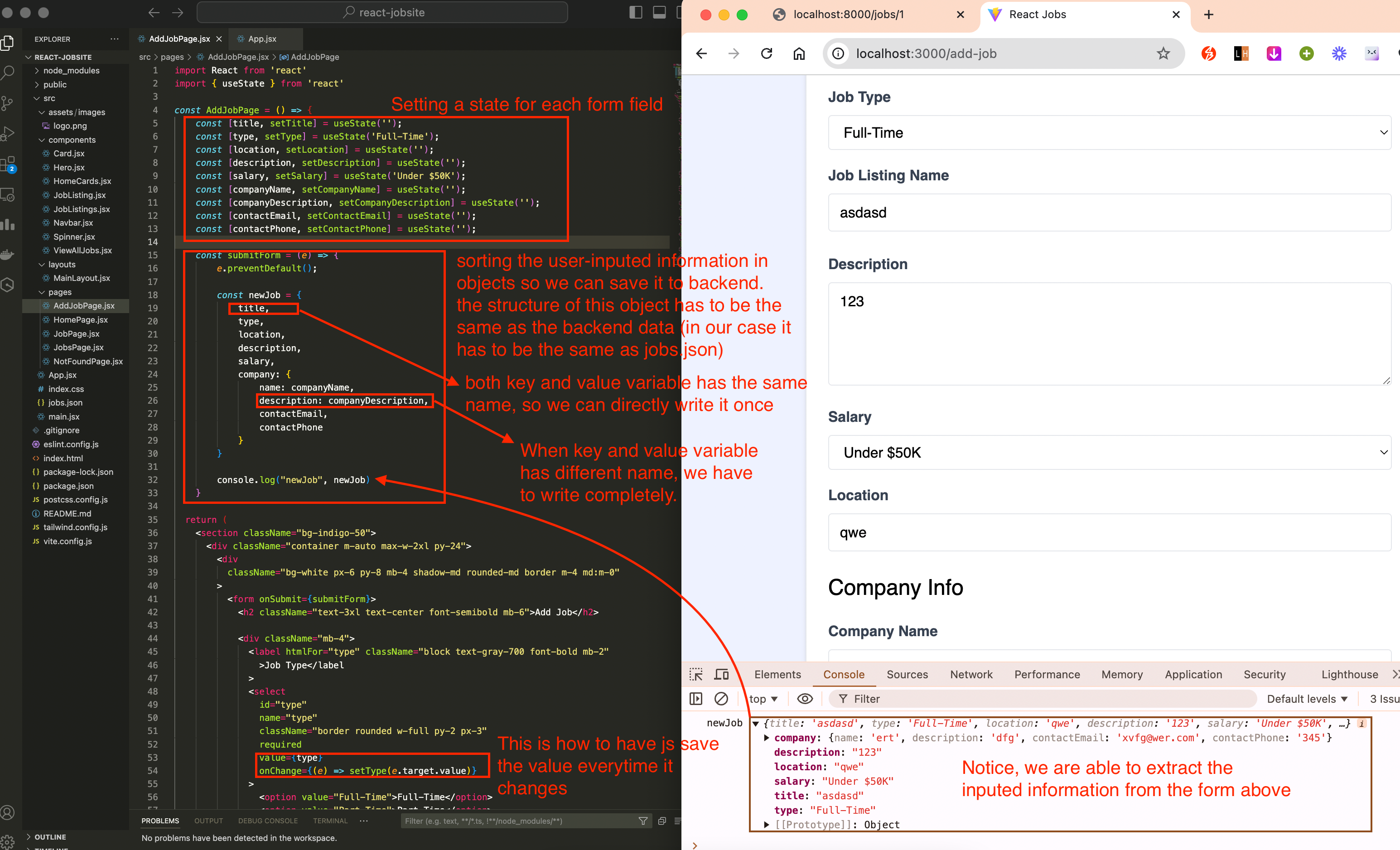The width and height of the screenshot is (1400, 850).
Task: Click the pink download extension icon
Action: (1274, 53)
